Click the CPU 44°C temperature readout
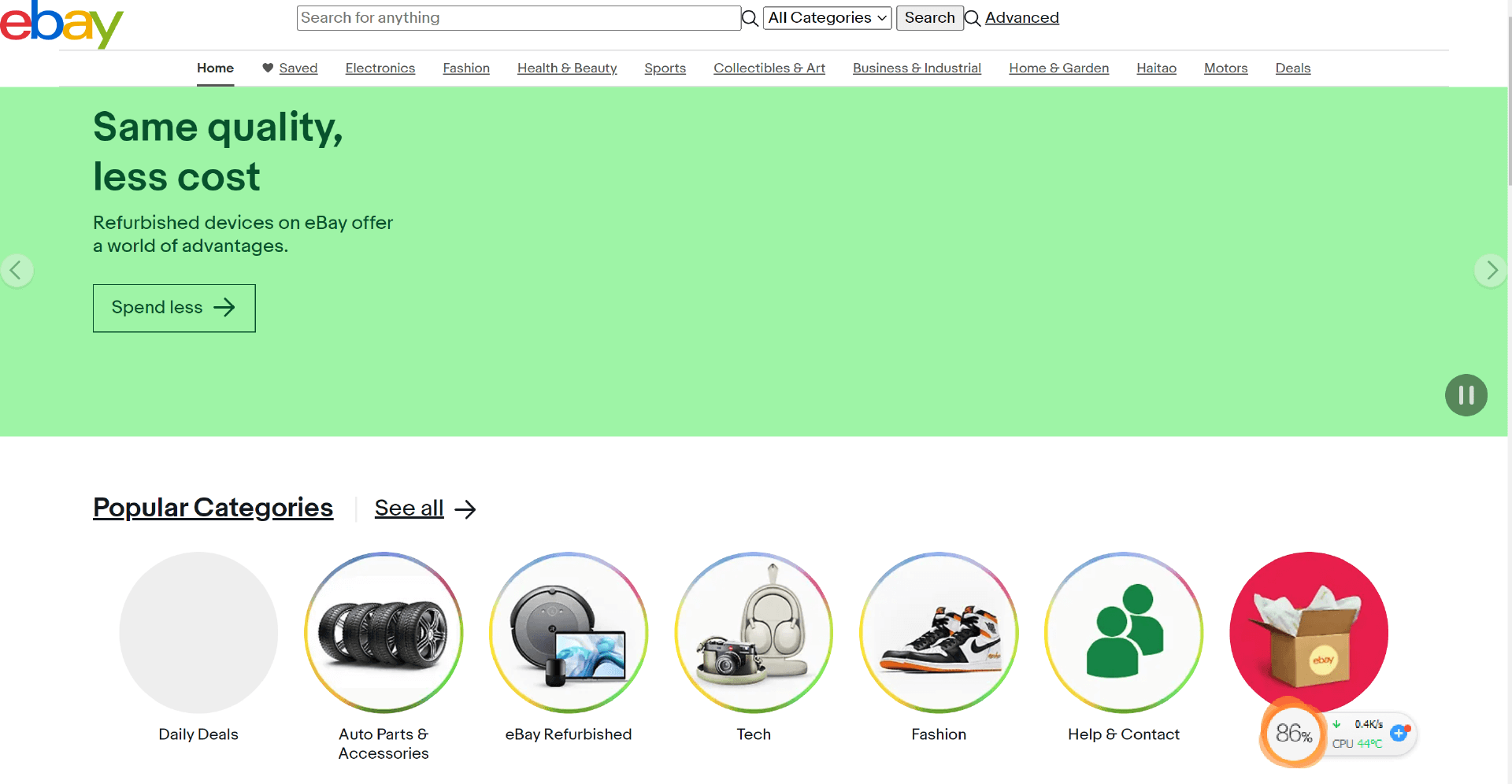The image size is (1512, 784). tap(1357, 744)
